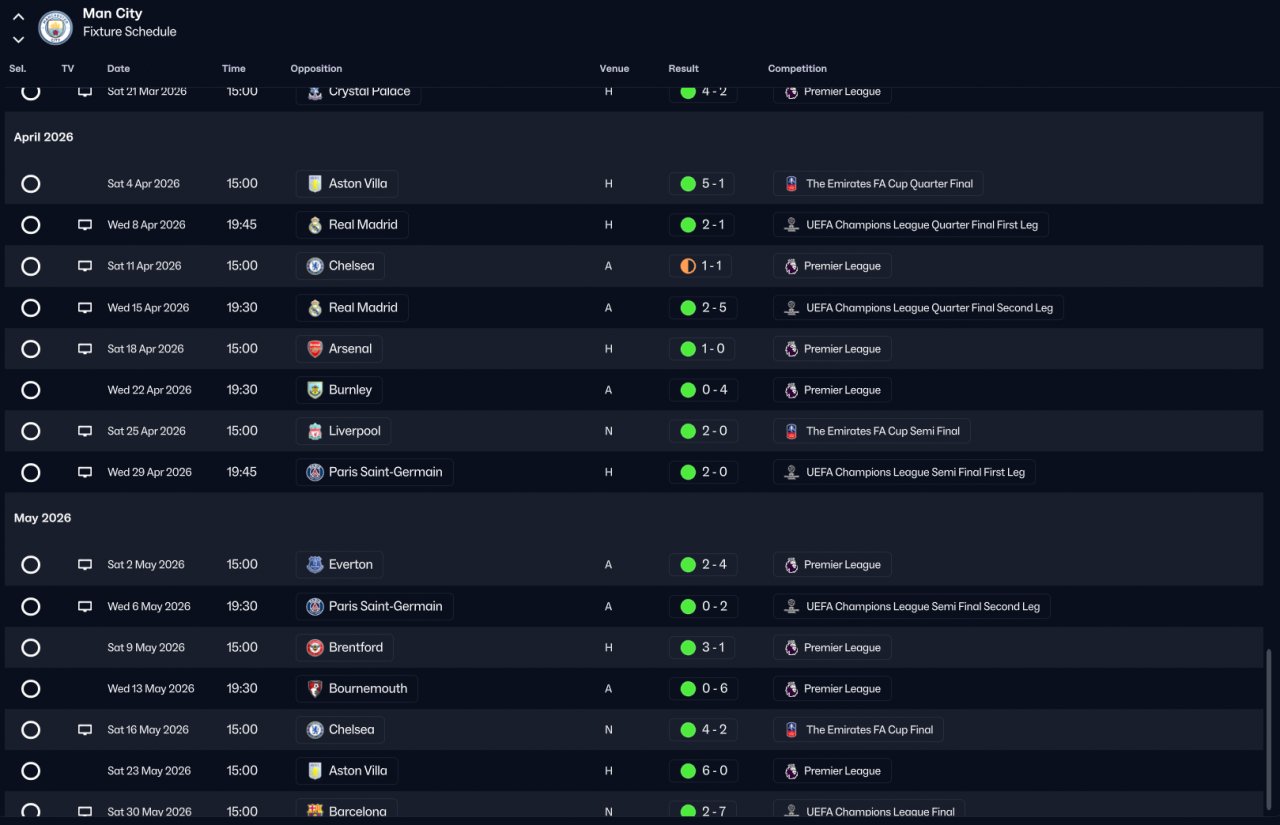This screenshot has width=1280, height=825.
Task: Click the FA Cup Quarter Final competition icon
Action: tap(791, 184)
